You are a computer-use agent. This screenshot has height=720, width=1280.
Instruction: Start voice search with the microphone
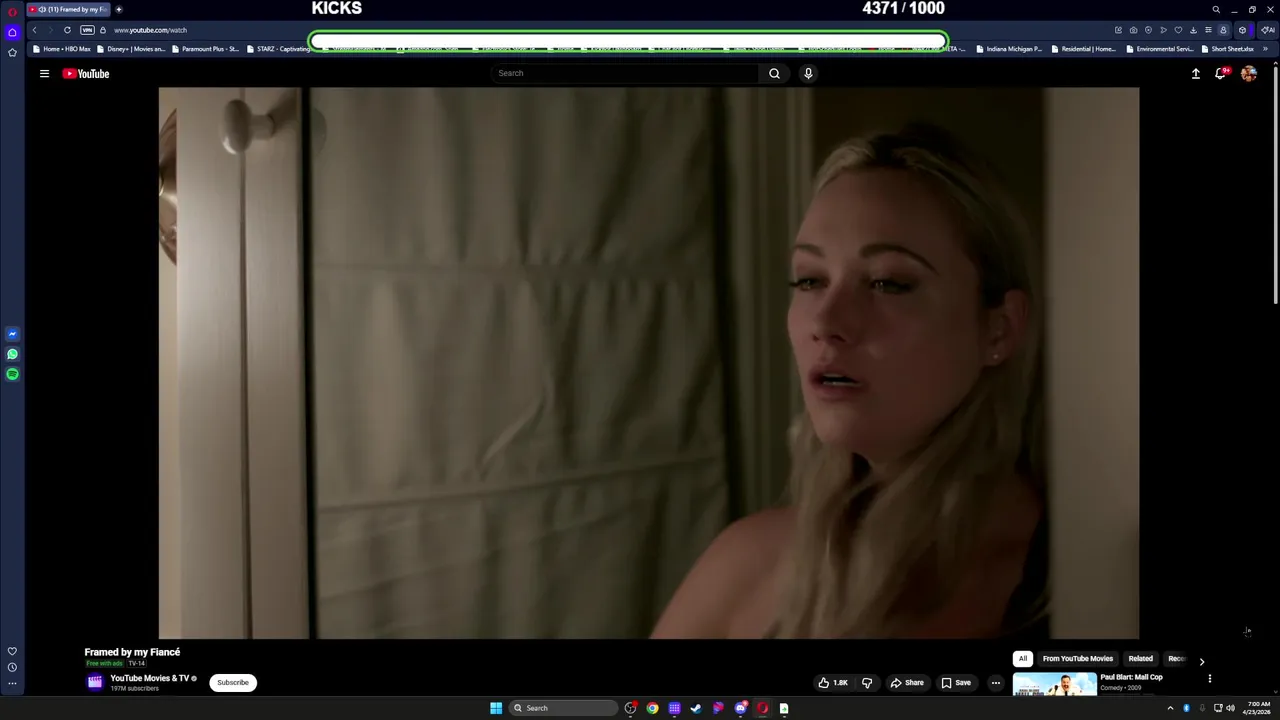[x=808, y=73]
